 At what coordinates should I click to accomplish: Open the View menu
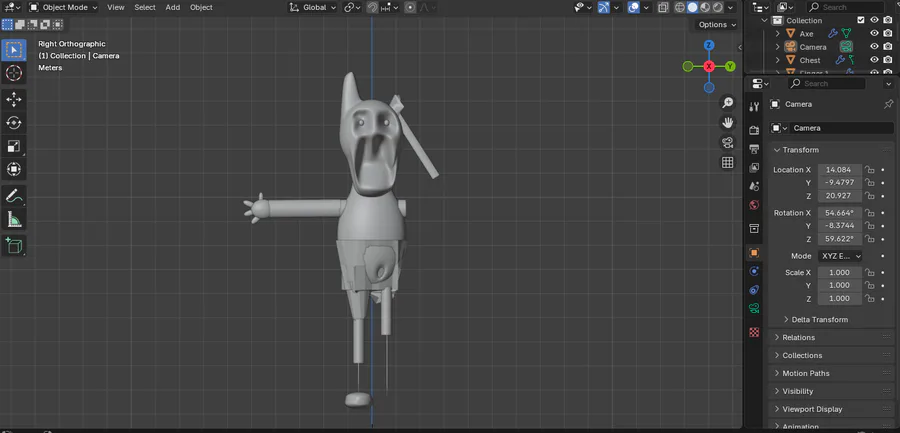coord(115,7)
